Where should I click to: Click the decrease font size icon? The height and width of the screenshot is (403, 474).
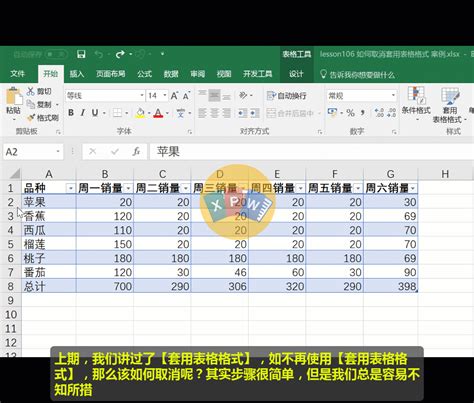pyautogui.click(x=186, y=96)
